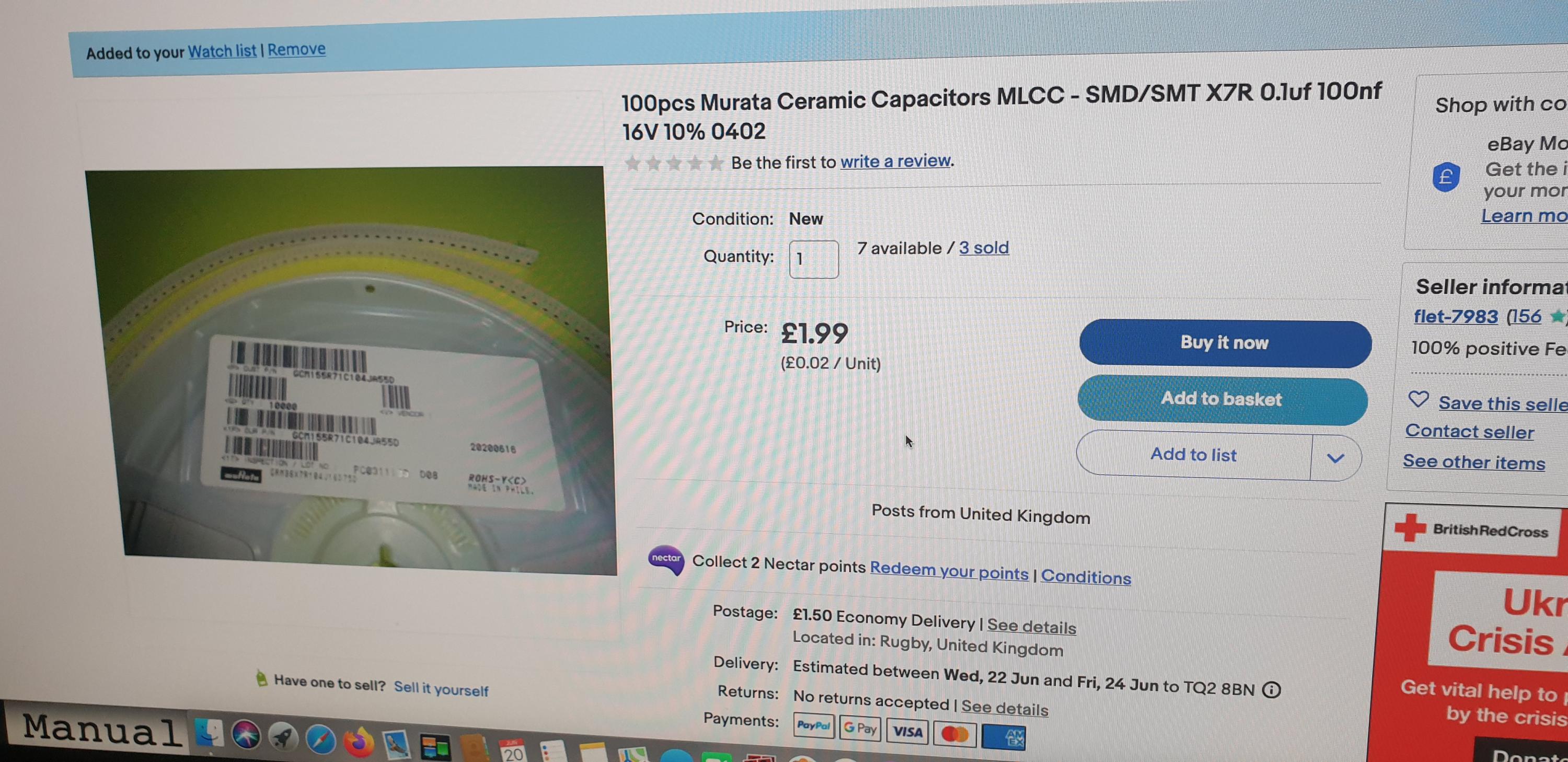Click into the Quantity input field
This screenshot has height=762, width=1568.
pos(814,259)
